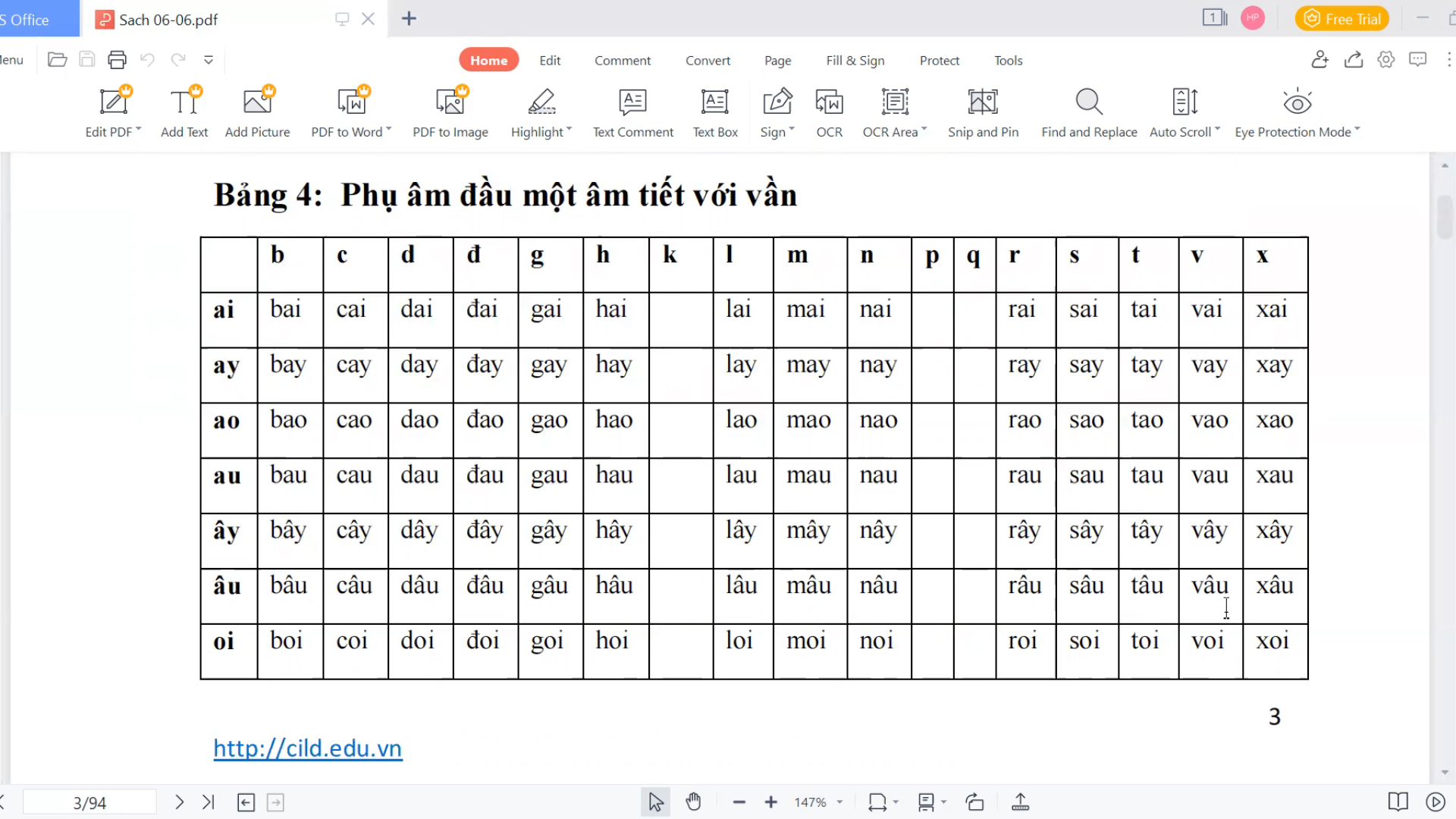Open Find and Replace tool

click(x=1089, y=110)
